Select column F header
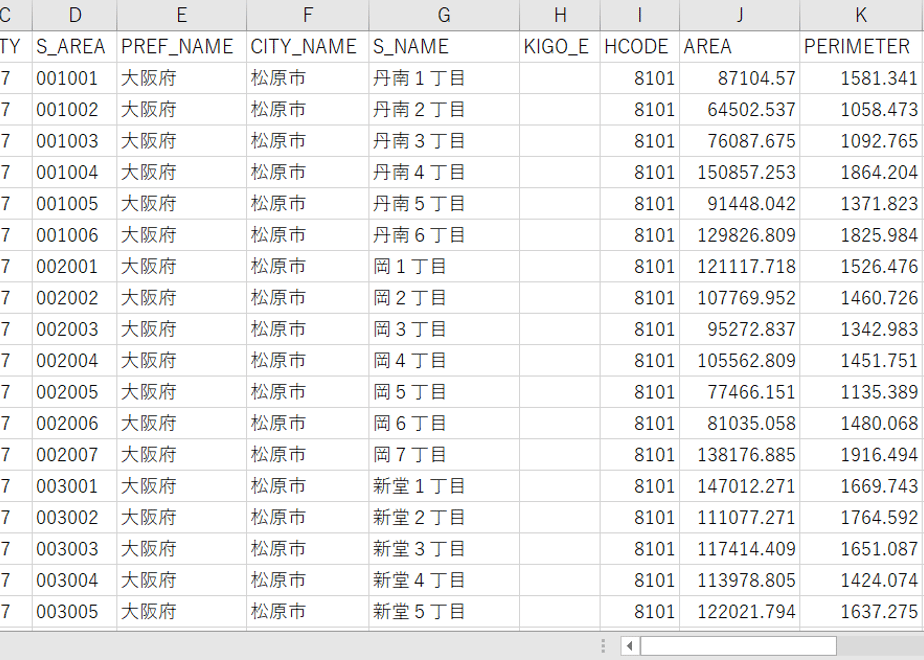 (308, 15)
